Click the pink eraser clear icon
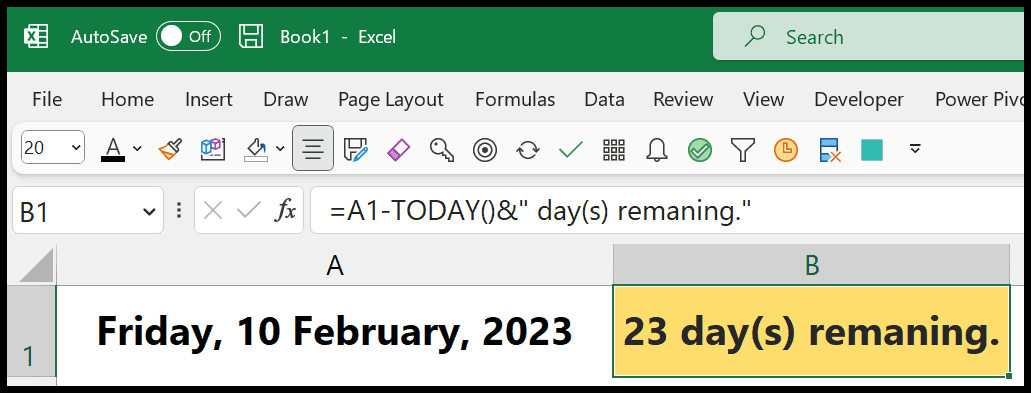This screenshot has height=393, width=1031. click(x=399, y=149)
